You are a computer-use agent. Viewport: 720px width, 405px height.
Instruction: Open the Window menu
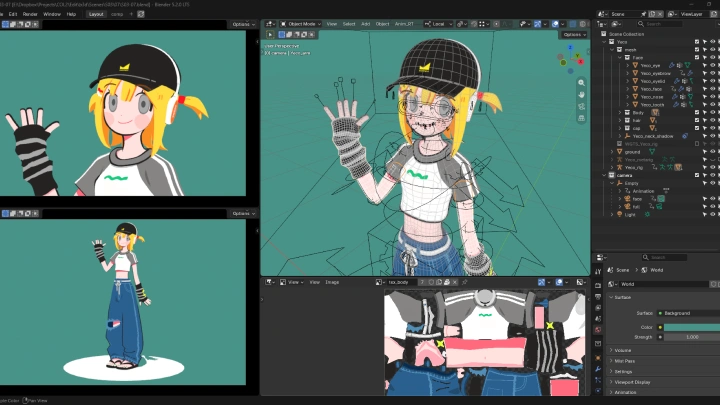click(x=51, y=14)
